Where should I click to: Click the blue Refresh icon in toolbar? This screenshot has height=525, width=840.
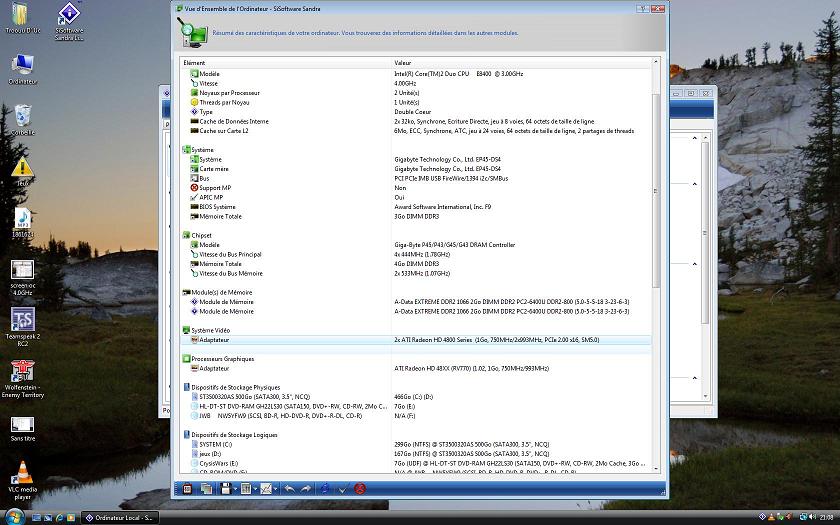325,489
